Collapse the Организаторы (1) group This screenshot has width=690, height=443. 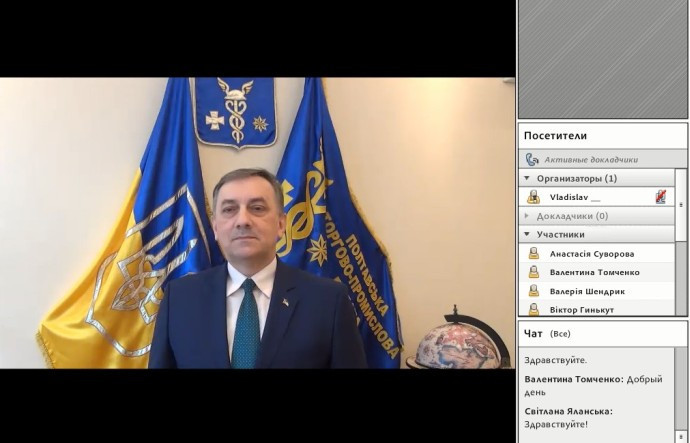point(527,178)
